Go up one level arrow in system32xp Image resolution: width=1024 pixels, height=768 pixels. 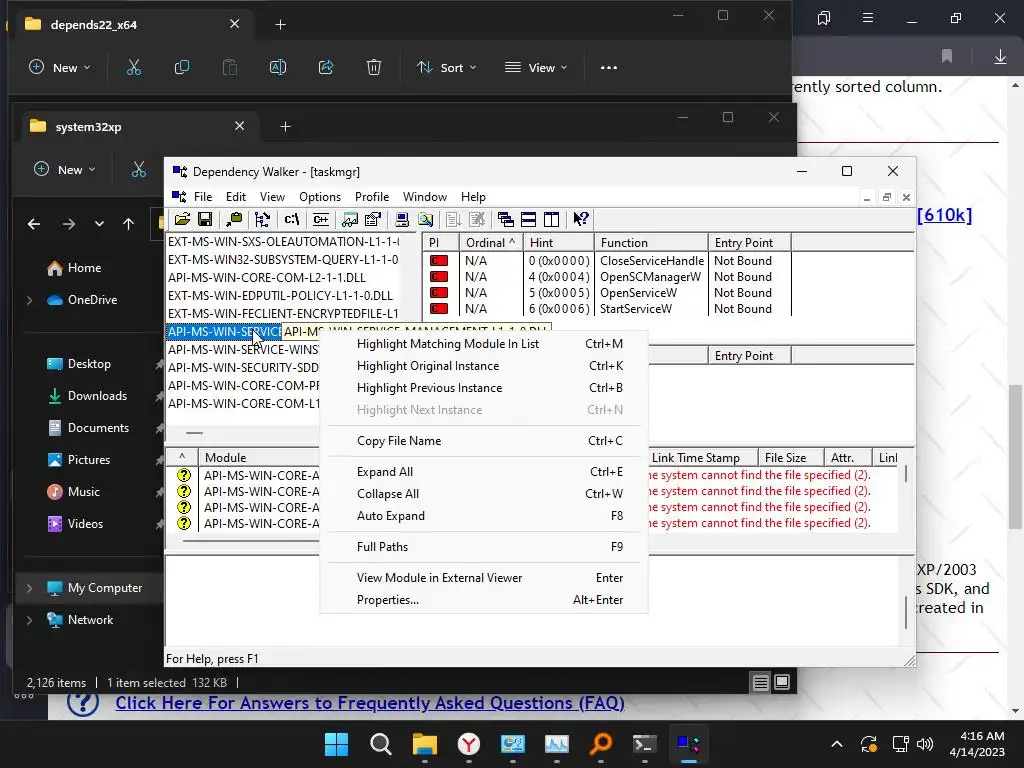[129, 224]
